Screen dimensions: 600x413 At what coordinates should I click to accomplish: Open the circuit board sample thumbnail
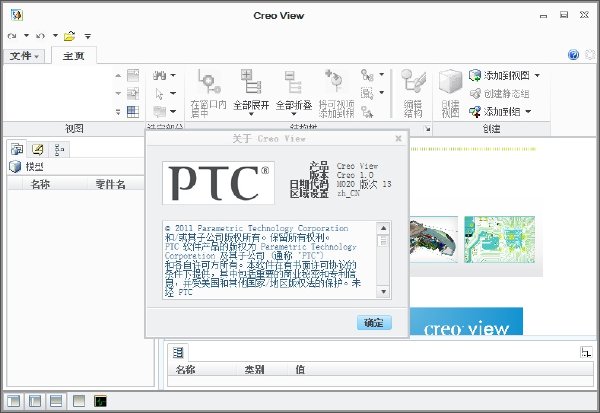click(x=499, y=240)
